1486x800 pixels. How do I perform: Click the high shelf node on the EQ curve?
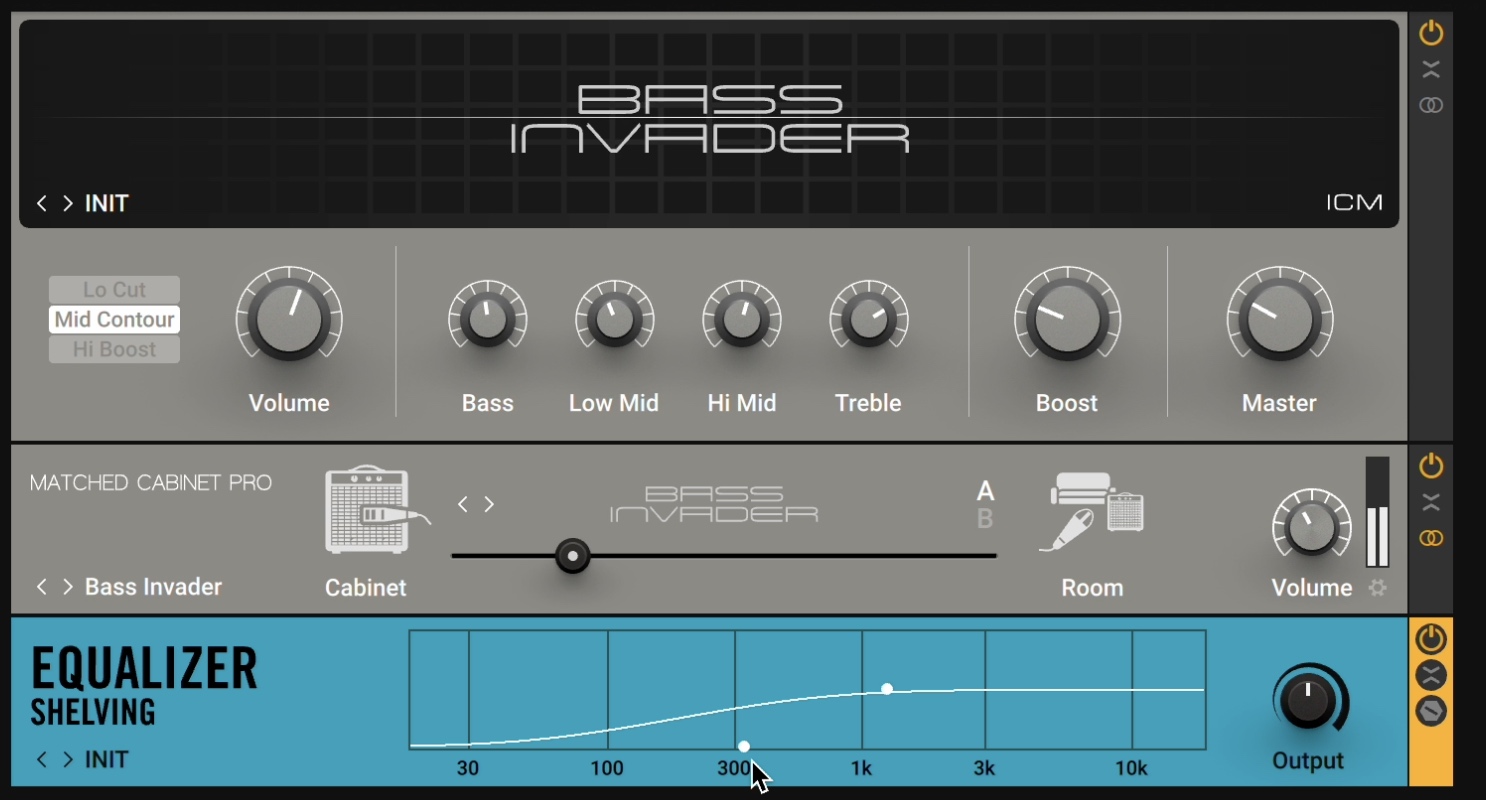pos(886,688)
